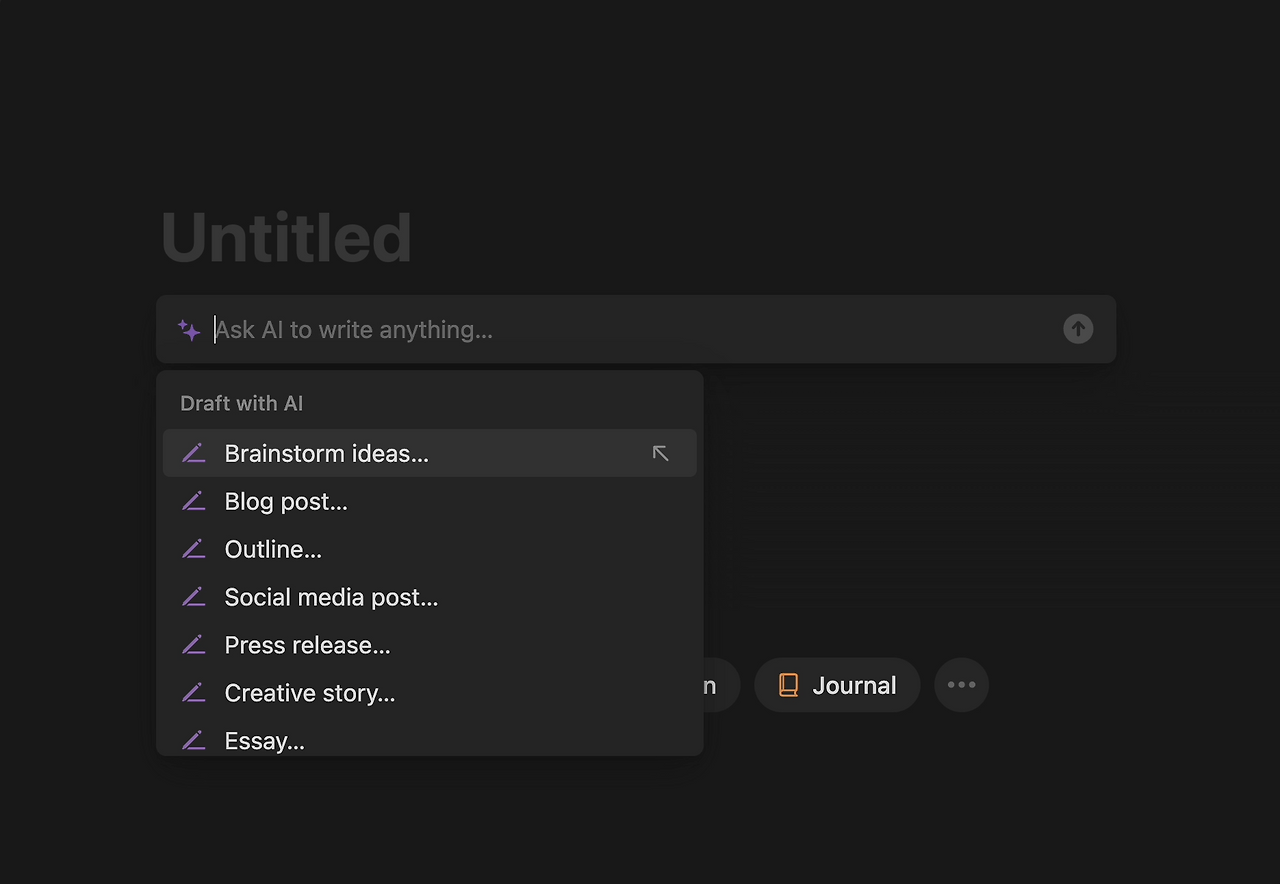The height and width of the screenshot is (884, 1280).
Task: Click the Journal template button
Action: pyautogui.click(x=837, y=685)
